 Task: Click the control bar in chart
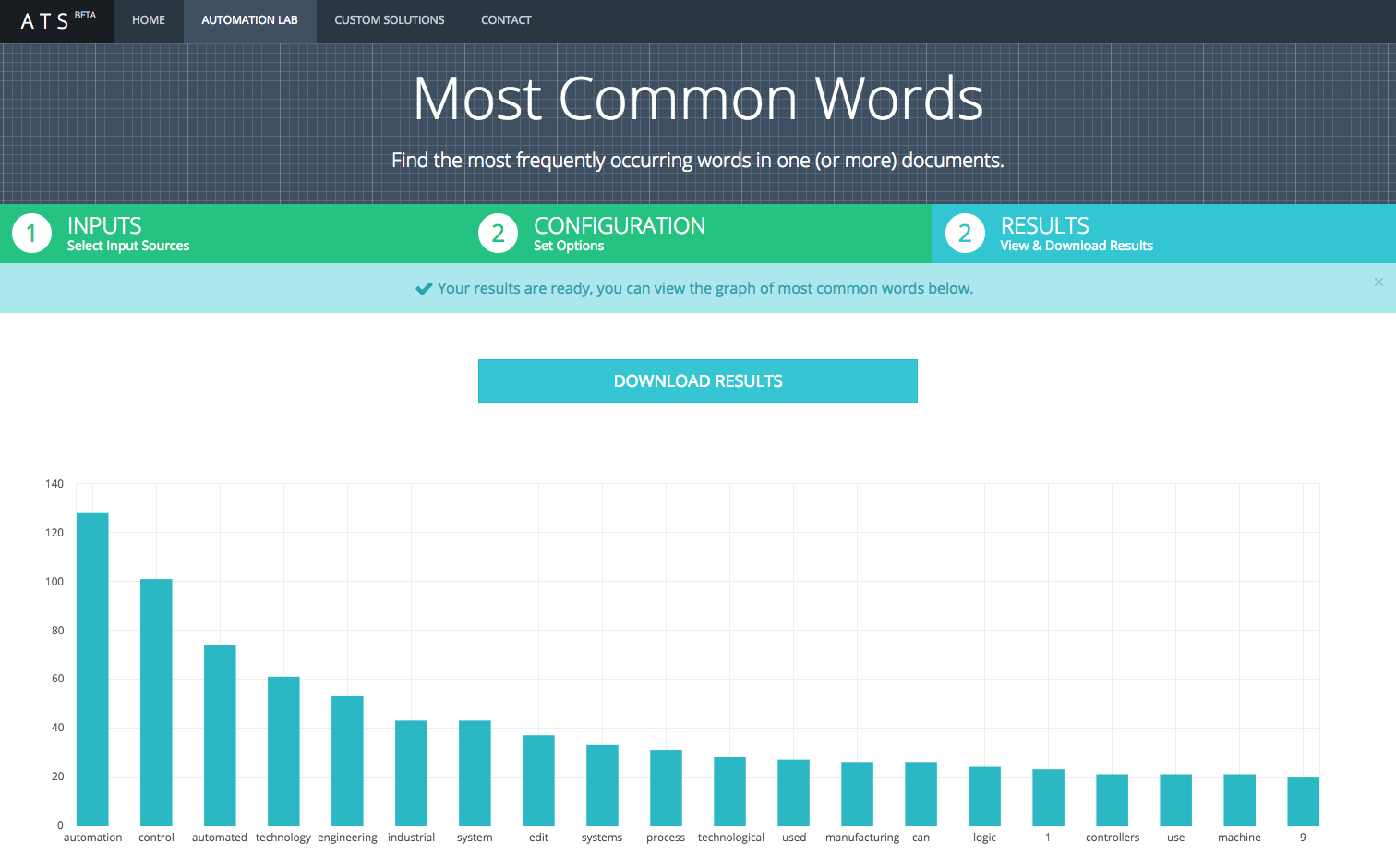tap(156, 702)
